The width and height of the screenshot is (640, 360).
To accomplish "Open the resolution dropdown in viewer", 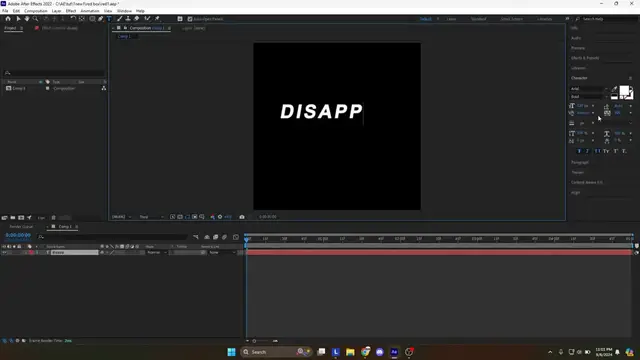I will click(x=151, y=217).
